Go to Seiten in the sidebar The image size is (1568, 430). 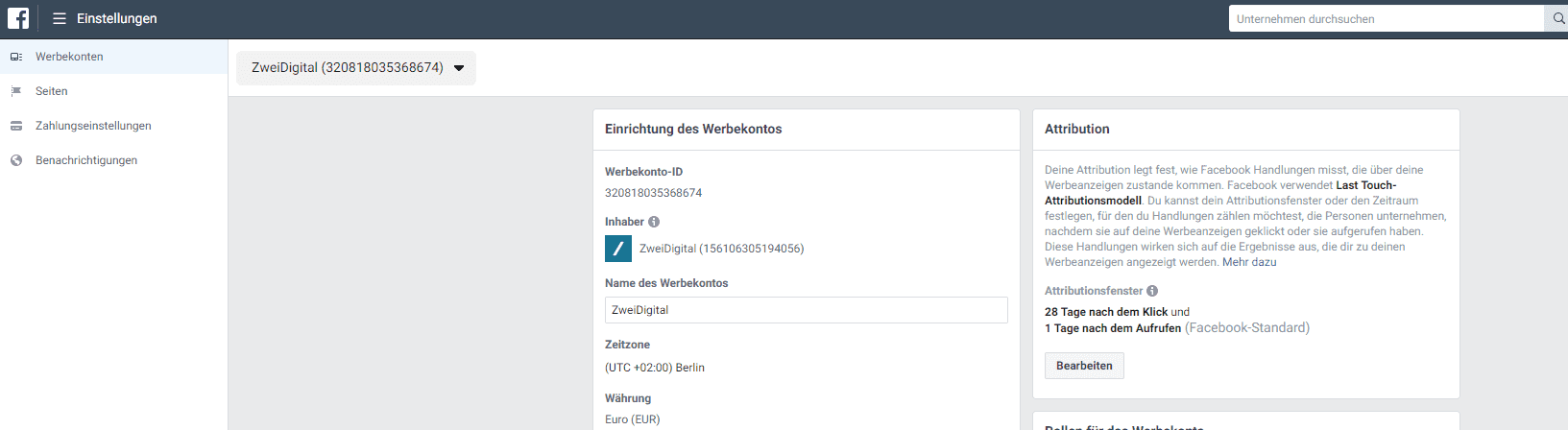pos(52,91)
